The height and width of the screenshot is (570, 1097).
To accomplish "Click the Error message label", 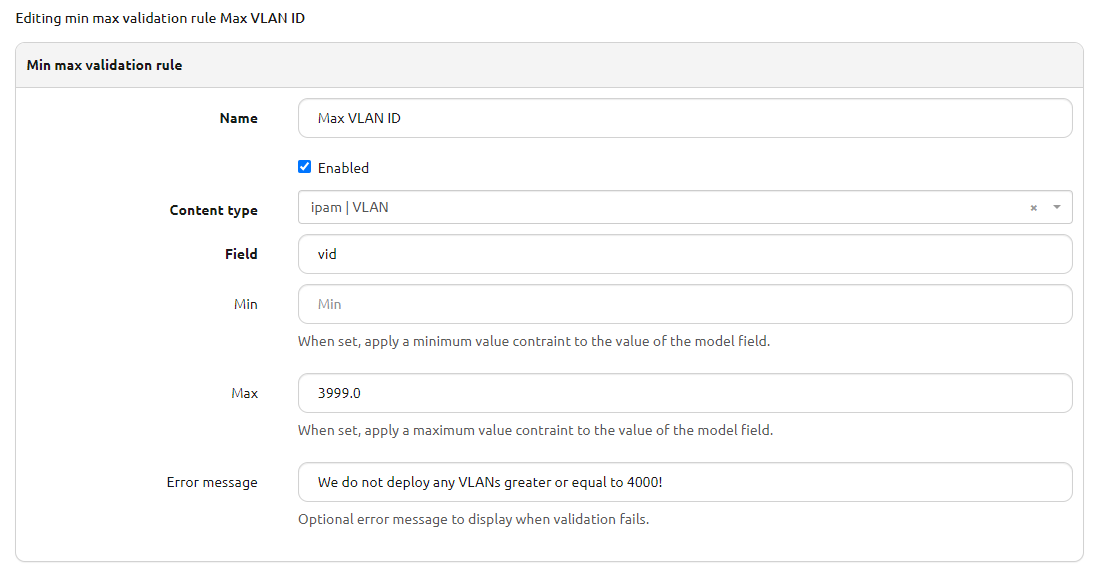I will coord(212,482).
